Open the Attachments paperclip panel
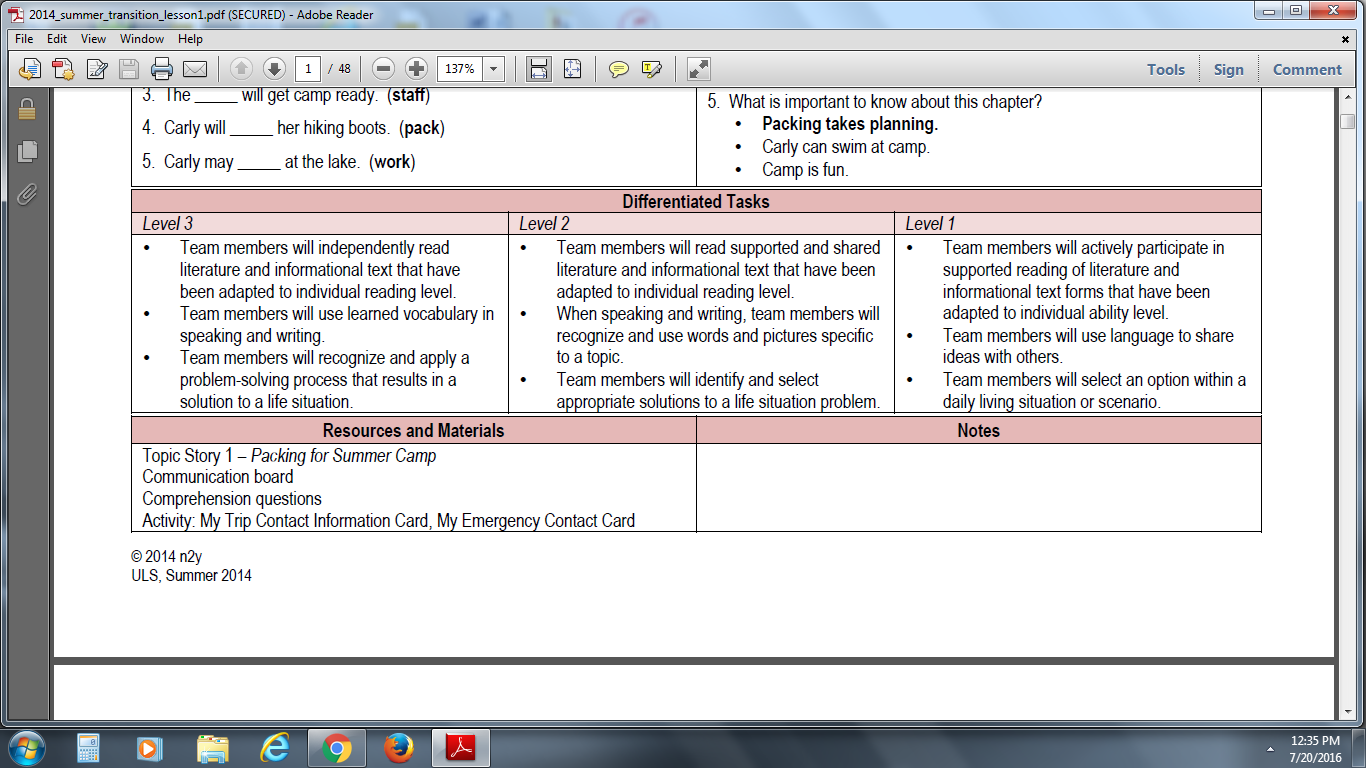 click(x=27, y=193)
